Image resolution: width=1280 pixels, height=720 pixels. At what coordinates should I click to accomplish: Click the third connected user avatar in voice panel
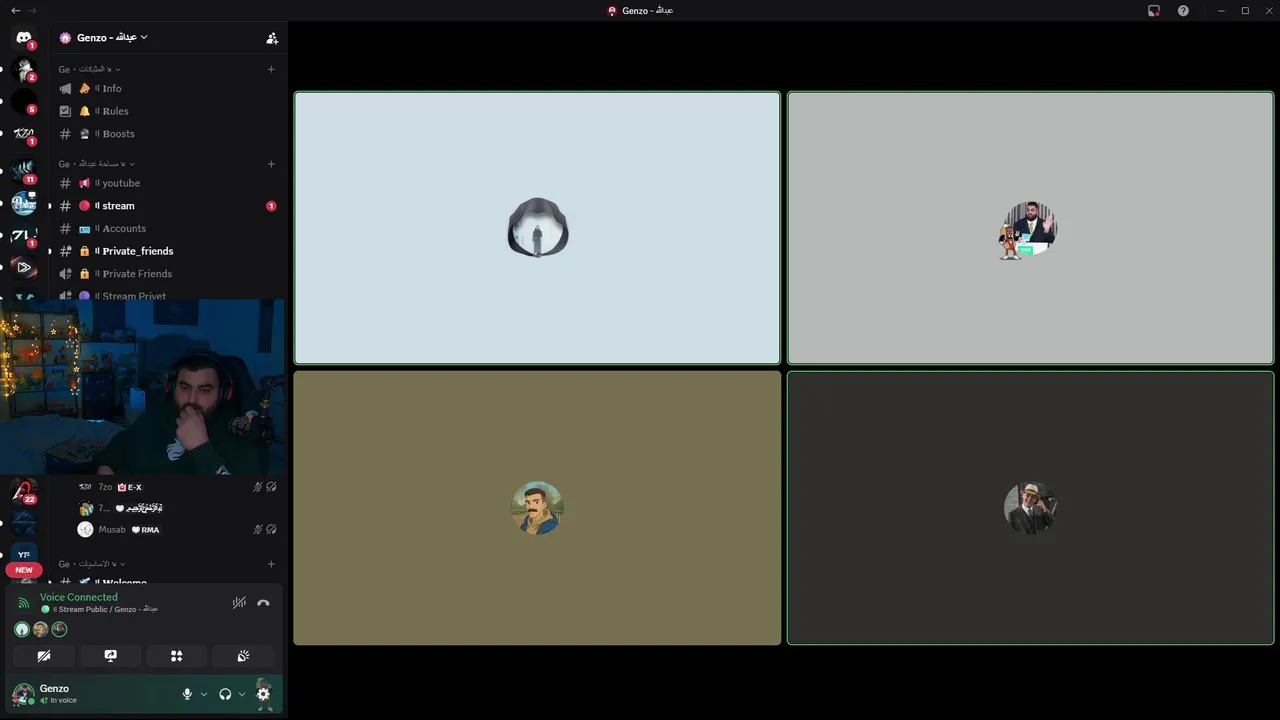[x=59, y=629]
